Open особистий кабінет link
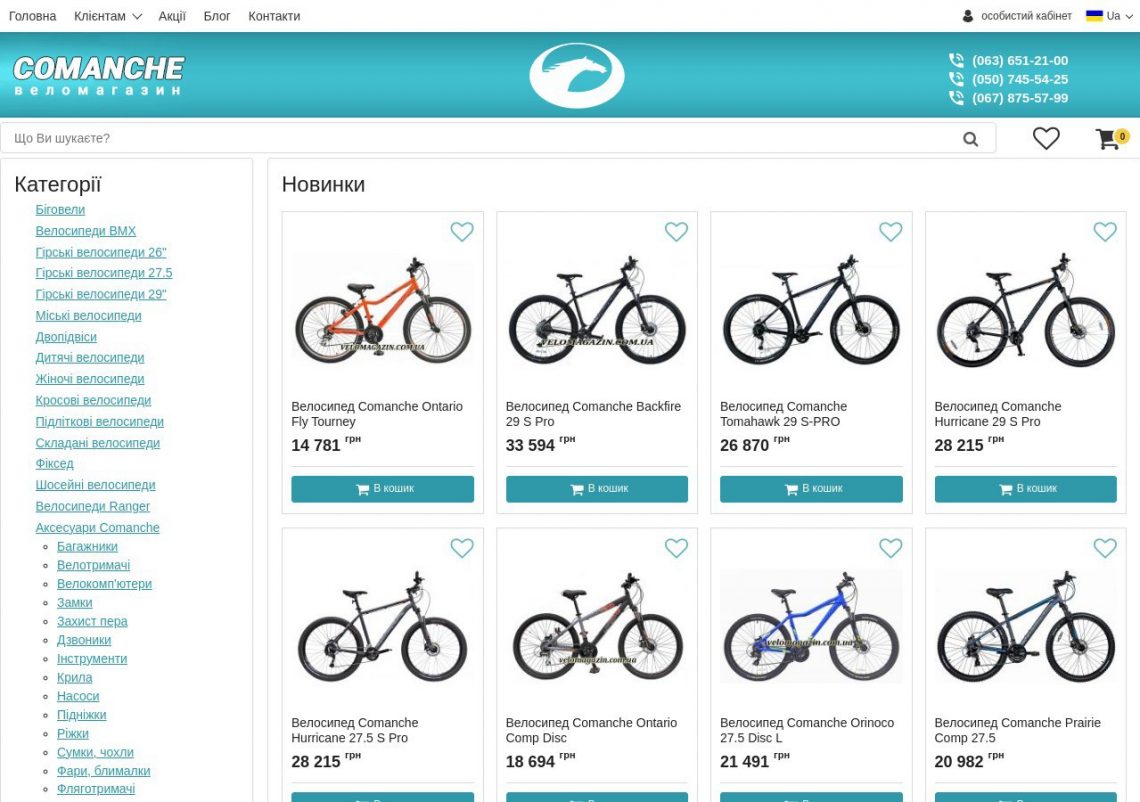The width and height of the screenshot is (1140, 802). 1026,16
